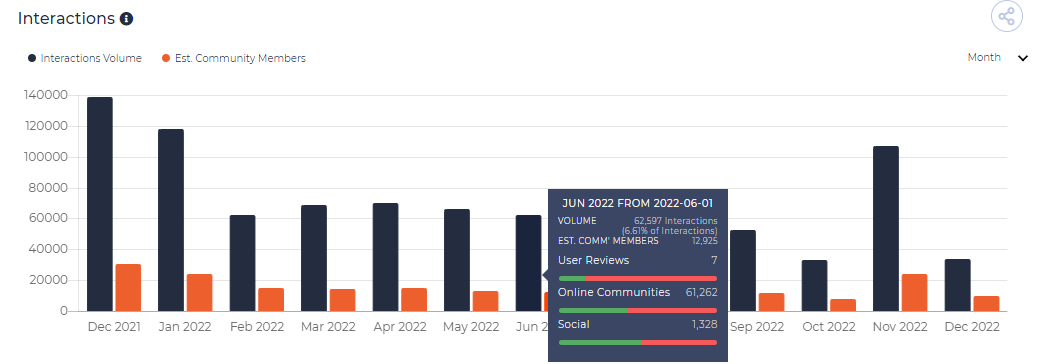Click the orange Est. Community Members legend dot

pos(166,58)
